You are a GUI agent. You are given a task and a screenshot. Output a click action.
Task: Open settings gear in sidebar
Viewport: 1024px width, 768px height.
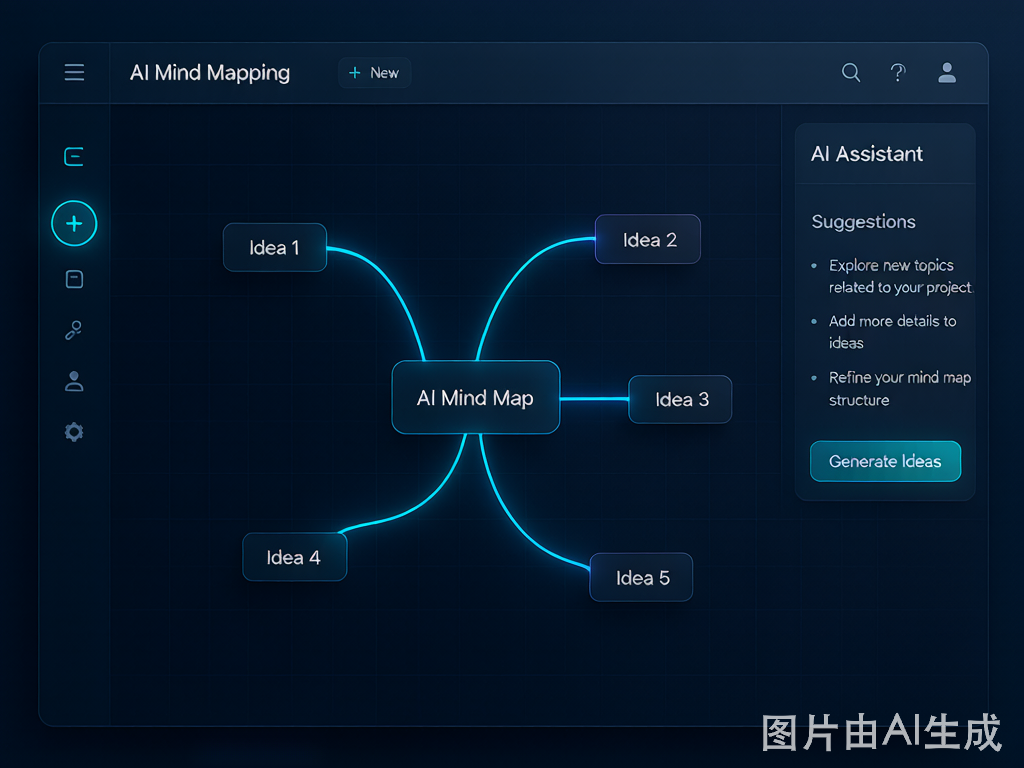(74, 432)
